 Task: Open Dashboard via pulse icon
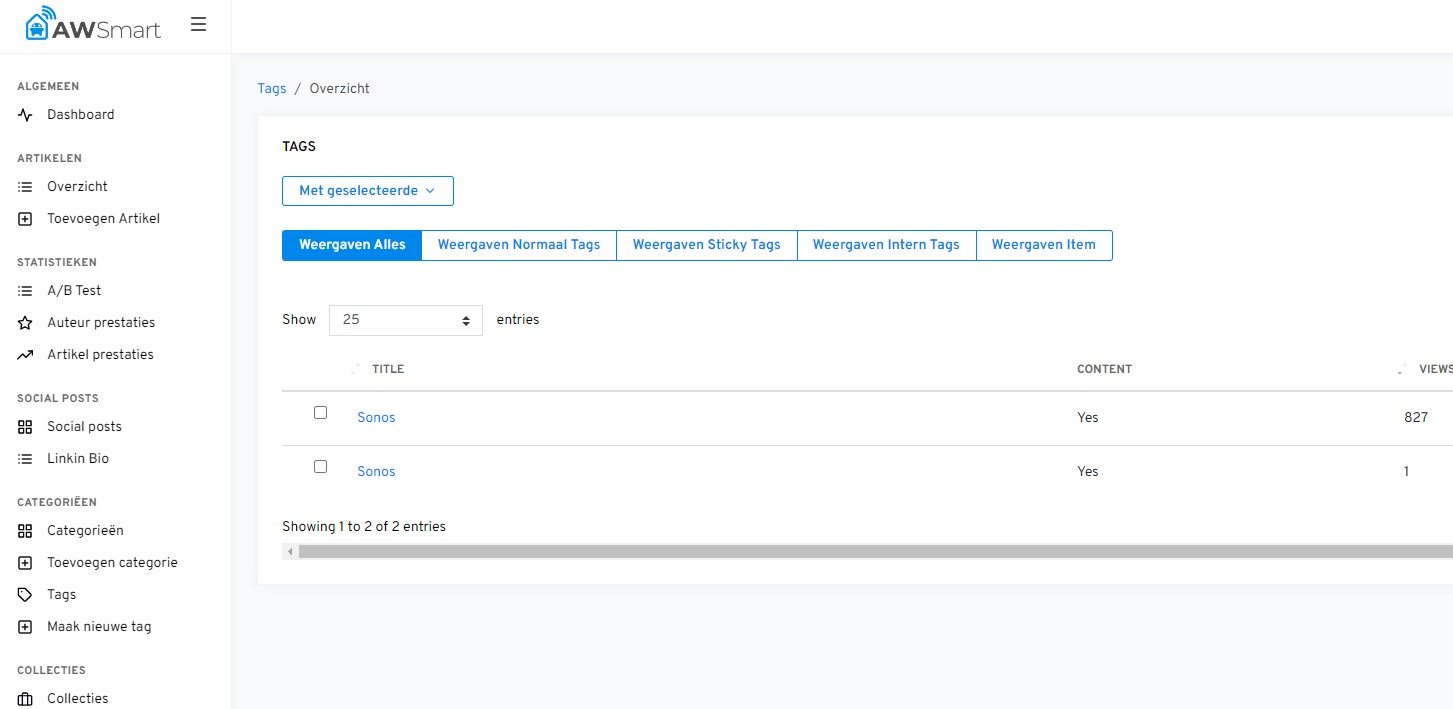pyautogui.click(x=26, y=115)
